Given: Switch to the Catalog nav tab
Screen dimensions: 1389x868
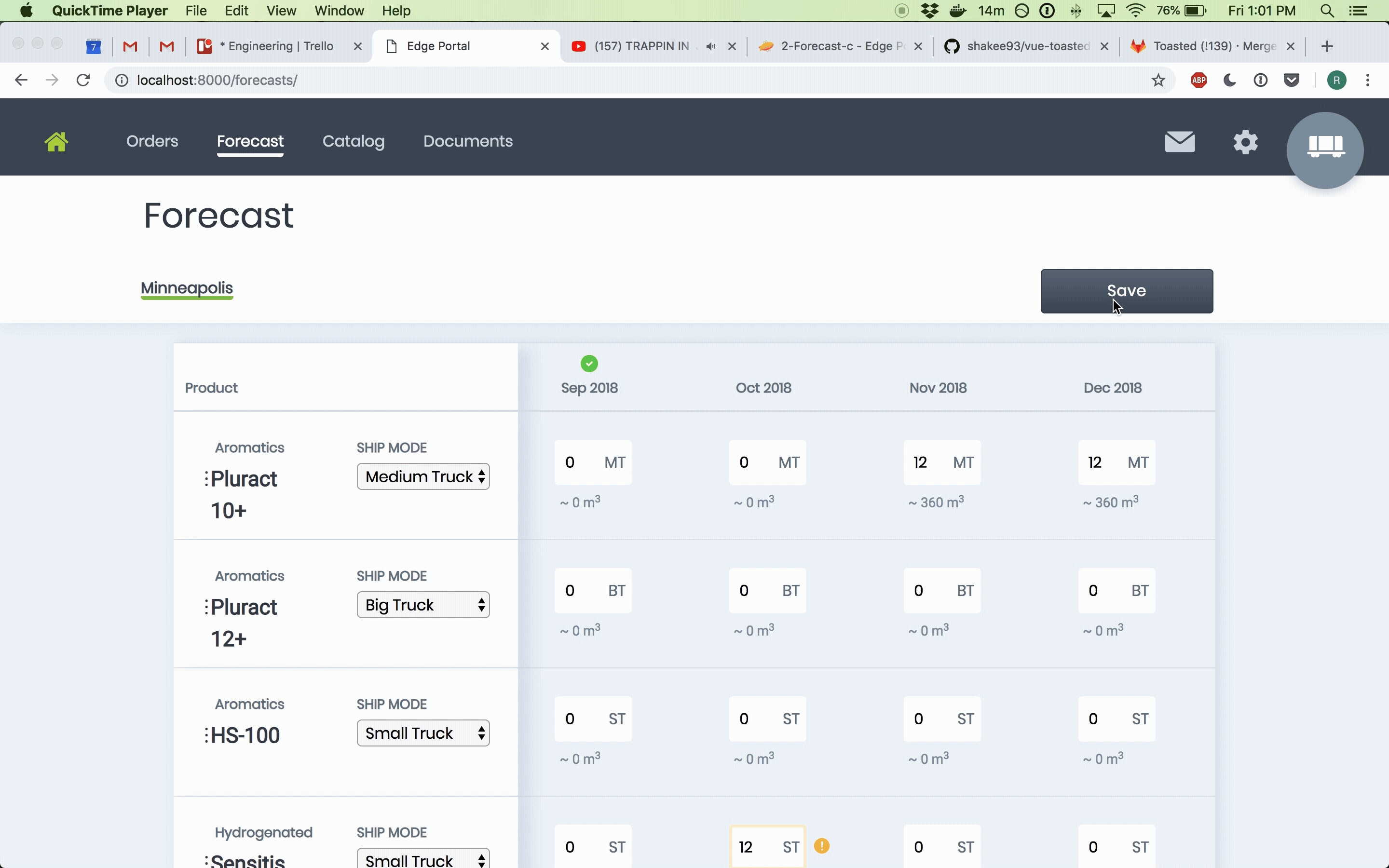Looking at the screenshot, I should [353, 141].
